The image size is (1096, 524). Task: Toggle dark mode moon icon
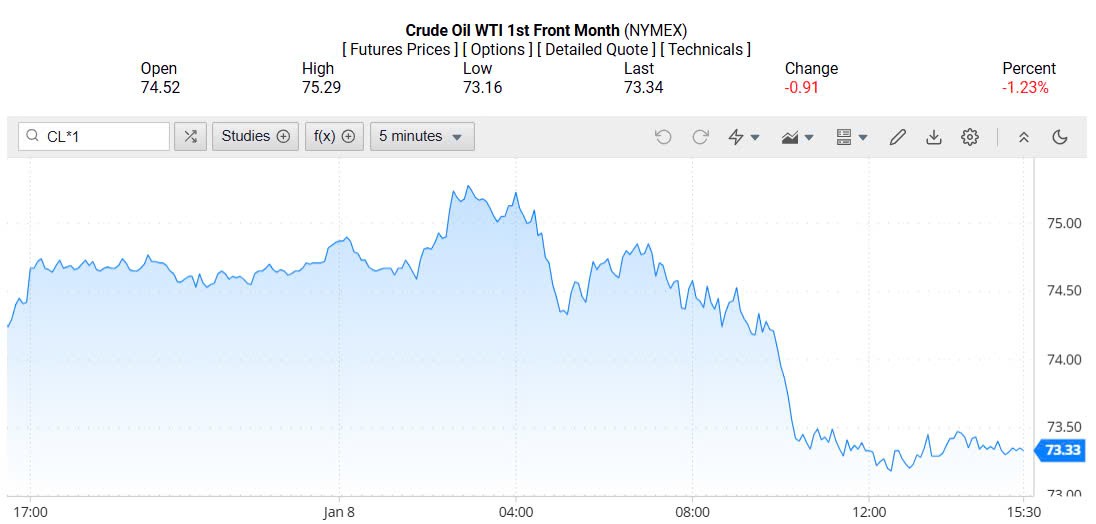pos(1060,137)
